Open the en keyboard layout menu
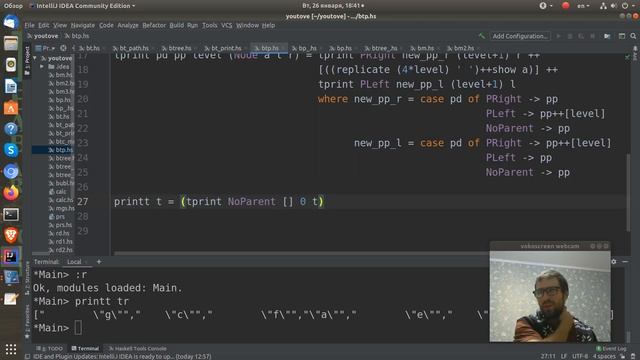This screenshot has width=640, height=360. point(583,6)
